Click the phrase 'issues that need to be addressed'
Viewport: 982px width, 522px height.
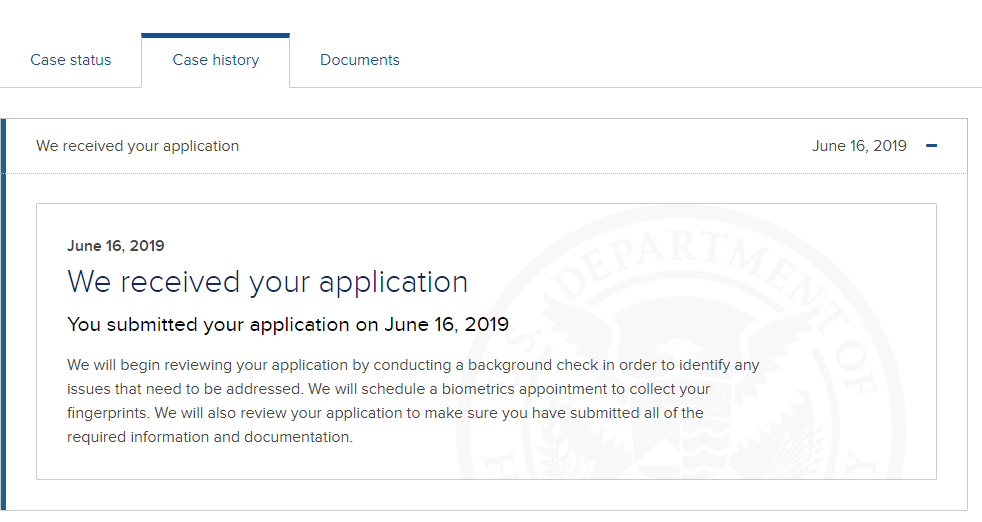point(185,389)
